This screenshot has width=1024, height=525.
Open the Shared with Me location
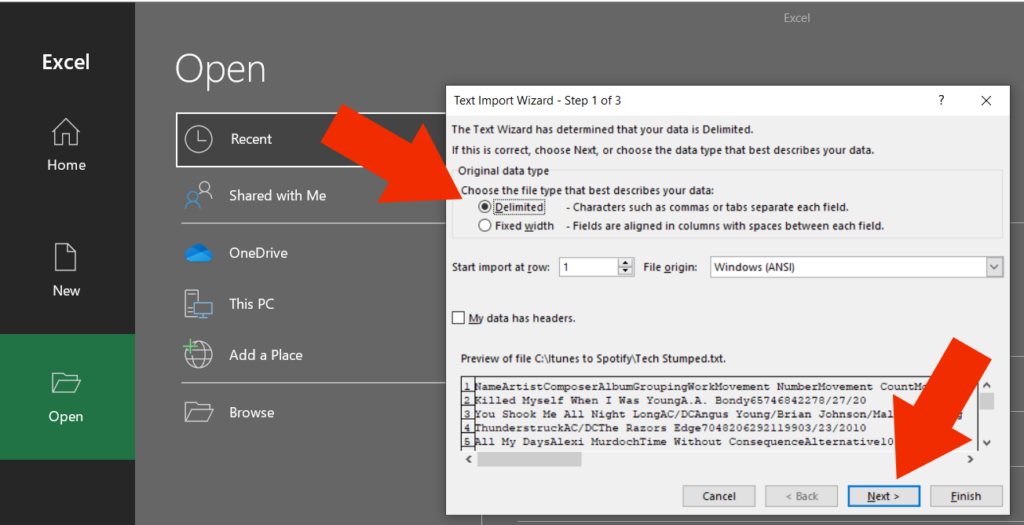277,195
